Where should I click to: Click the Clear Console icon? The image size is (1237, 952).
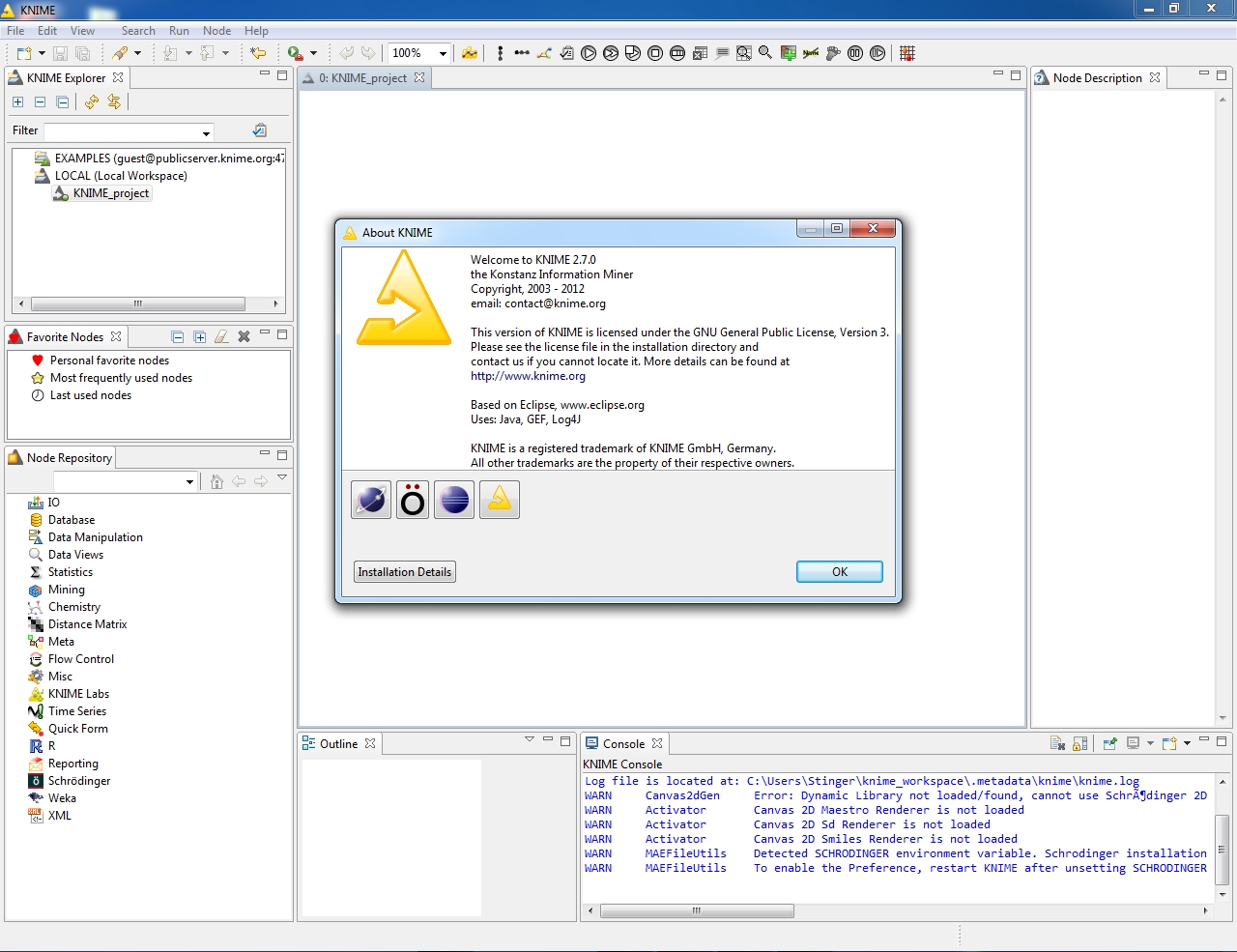click(x=1057, y=743)
